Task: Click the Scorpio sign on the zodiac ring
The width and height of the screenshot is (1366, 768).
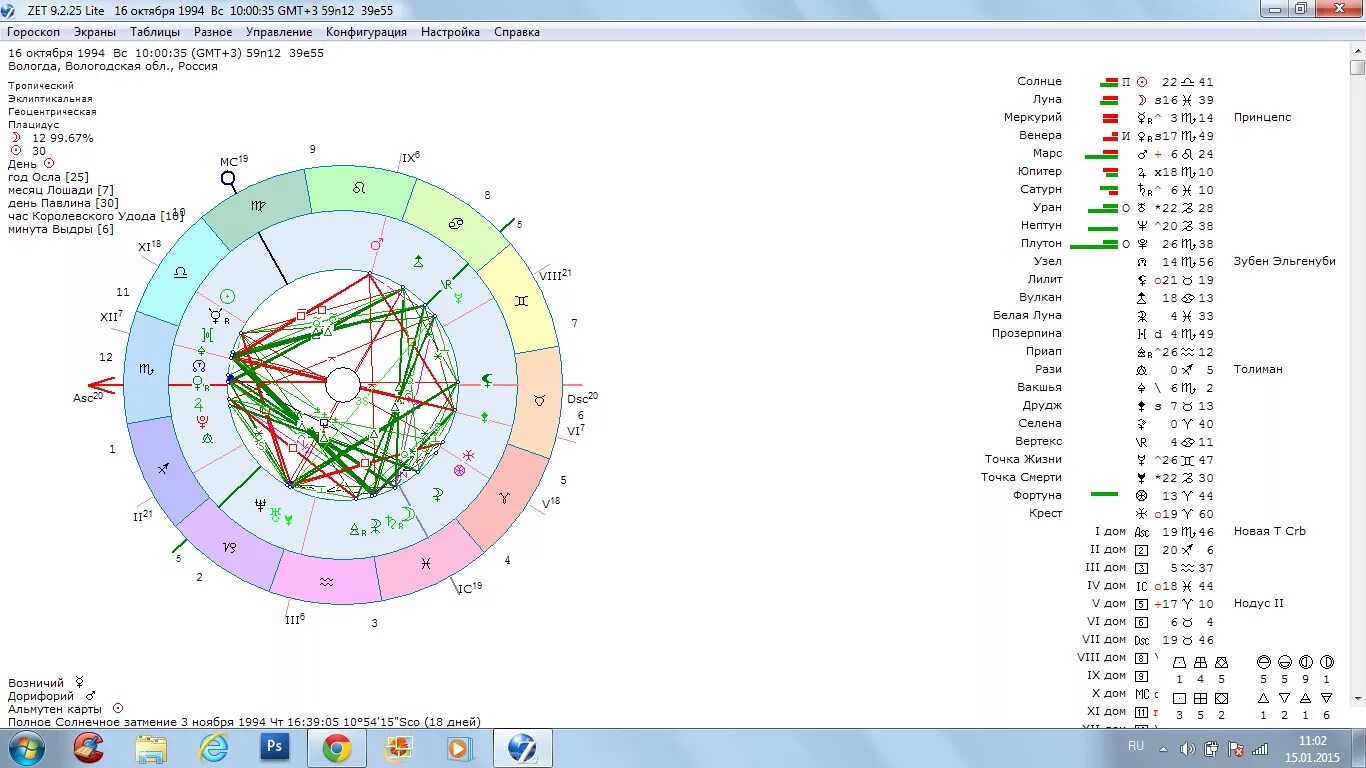Action: [x=146, y=369]
